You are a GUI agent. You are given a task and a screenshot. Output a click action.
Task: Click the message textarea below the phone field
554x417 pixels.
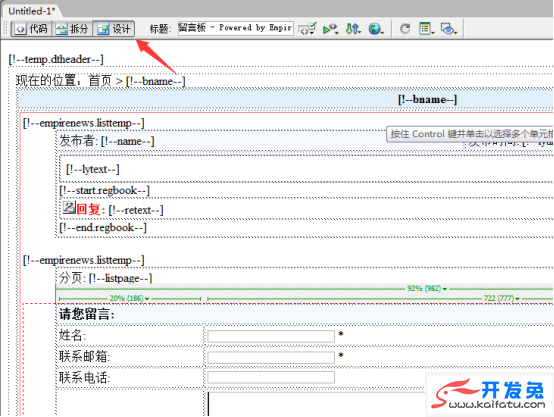point(316,404)
